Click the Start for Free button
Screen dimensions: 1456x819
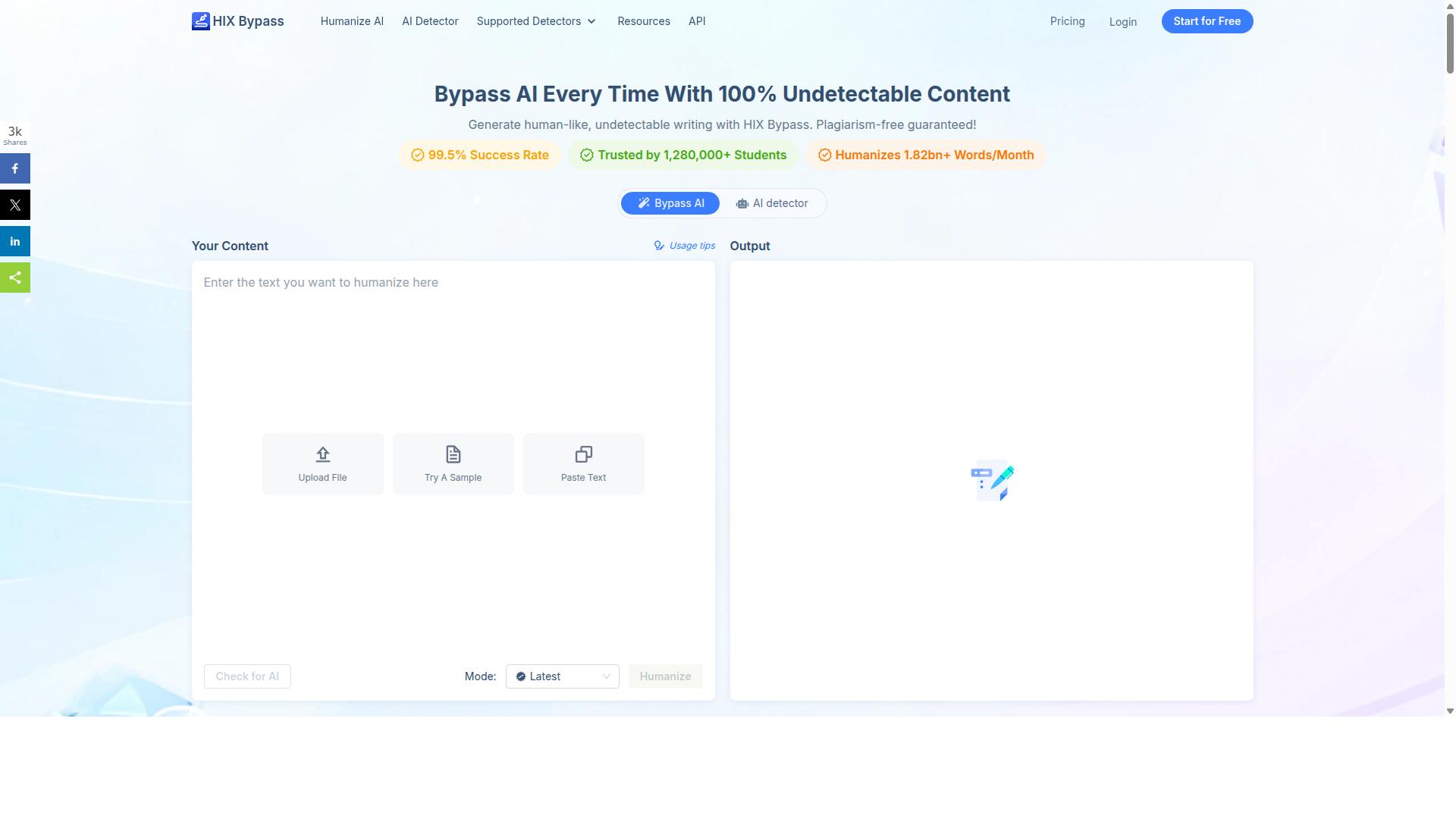(1207, 21)
